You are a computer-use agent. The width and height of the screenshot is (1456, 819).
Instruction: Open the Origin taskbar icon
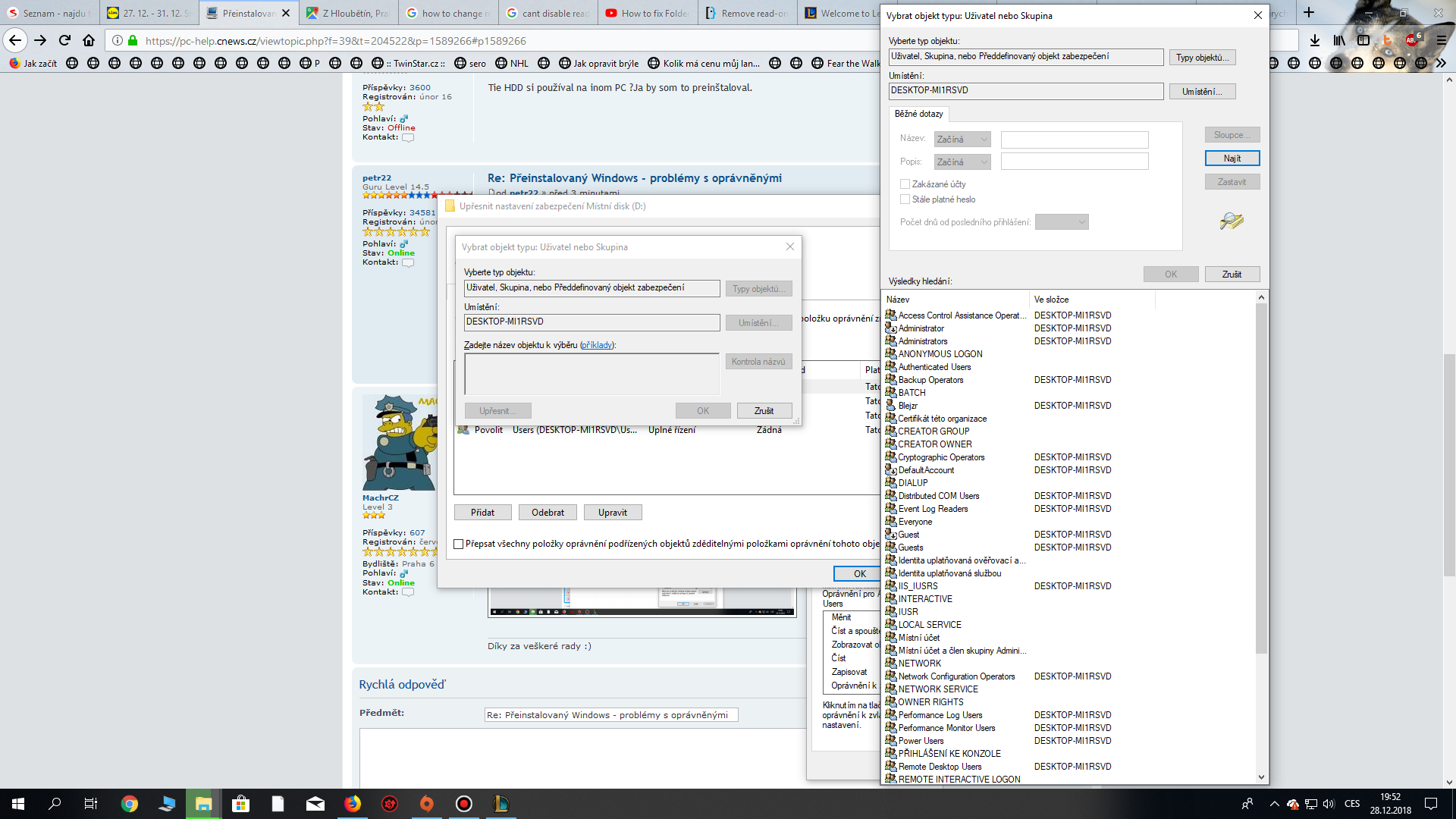(427, 804)
